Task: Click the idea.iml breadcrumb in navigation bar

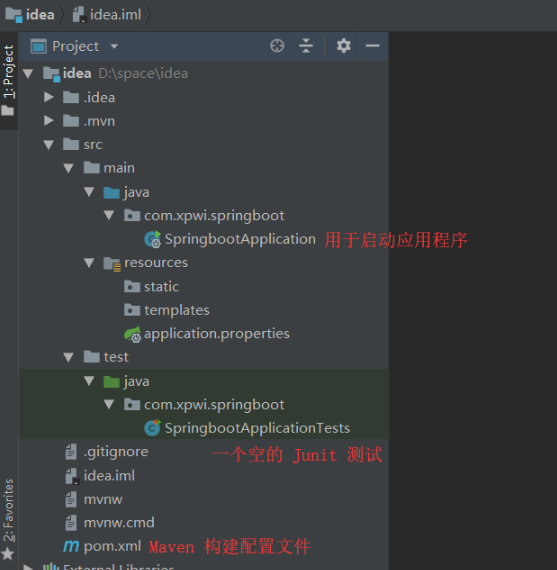Action: coord(107,15)
